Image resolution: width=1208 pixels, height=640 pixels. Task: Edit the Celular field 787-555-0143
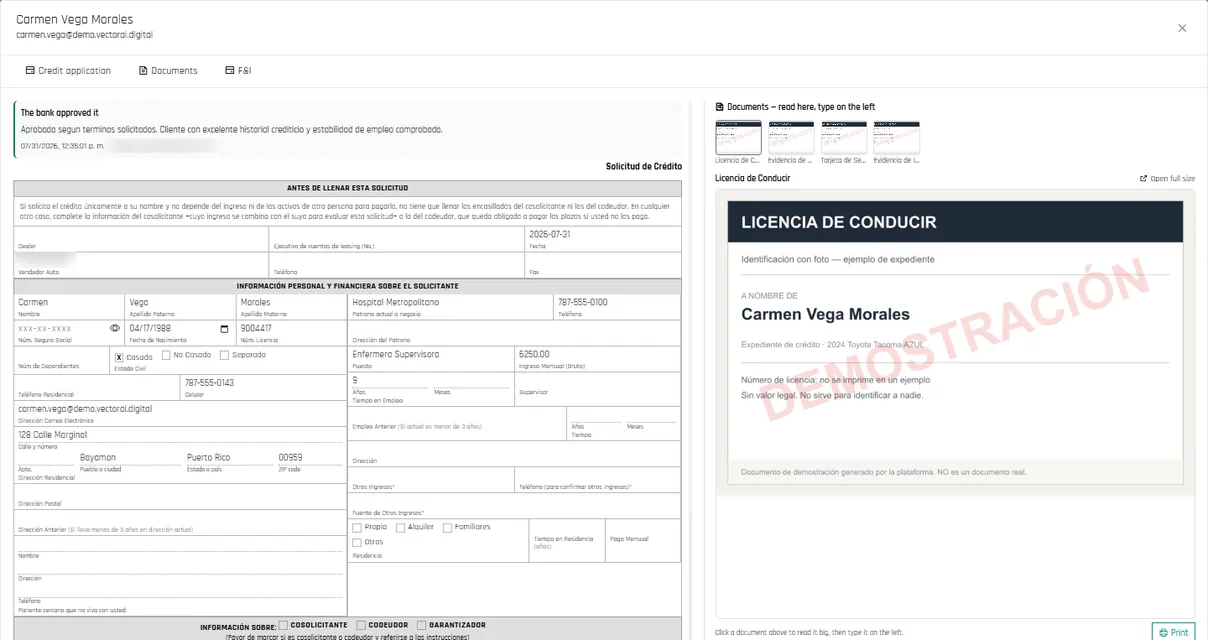point(262,383)
